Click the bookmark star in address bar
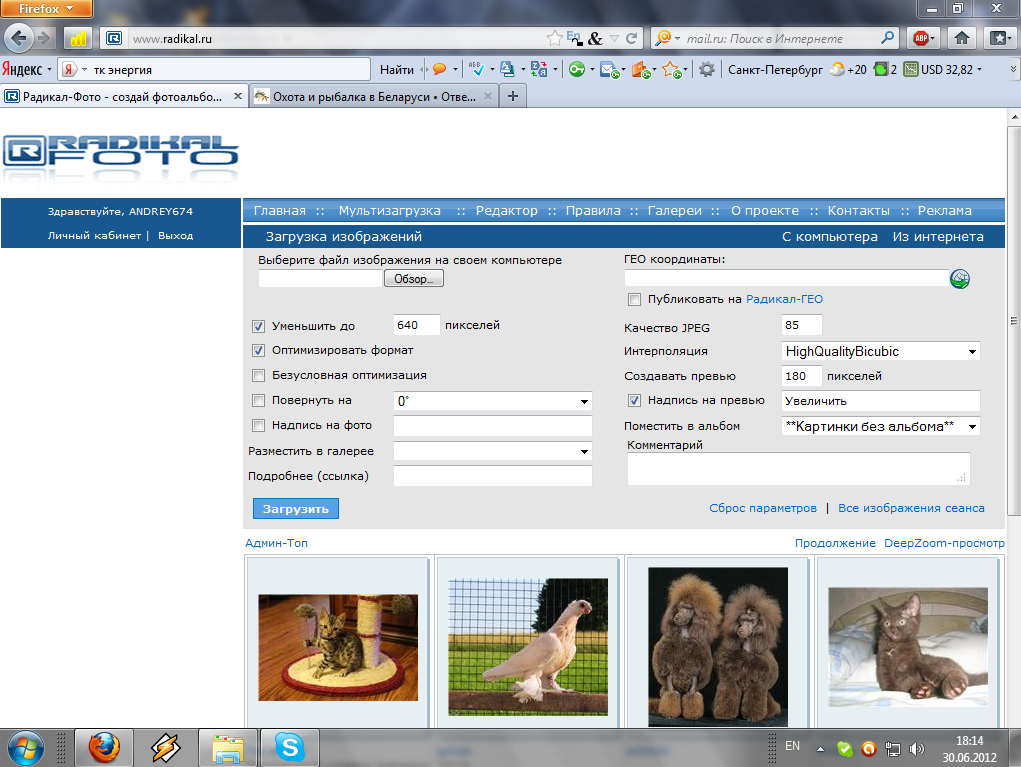Image resolution: width=1021 pixels, height=767 pixels. [555, 39]
